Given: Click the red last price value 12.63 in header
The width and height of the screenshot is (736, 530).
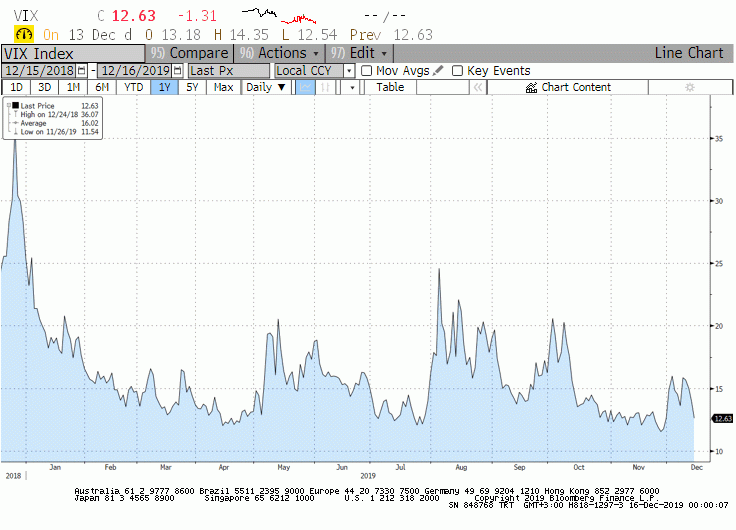Looking at the screenshot, I should pos(133,16).
